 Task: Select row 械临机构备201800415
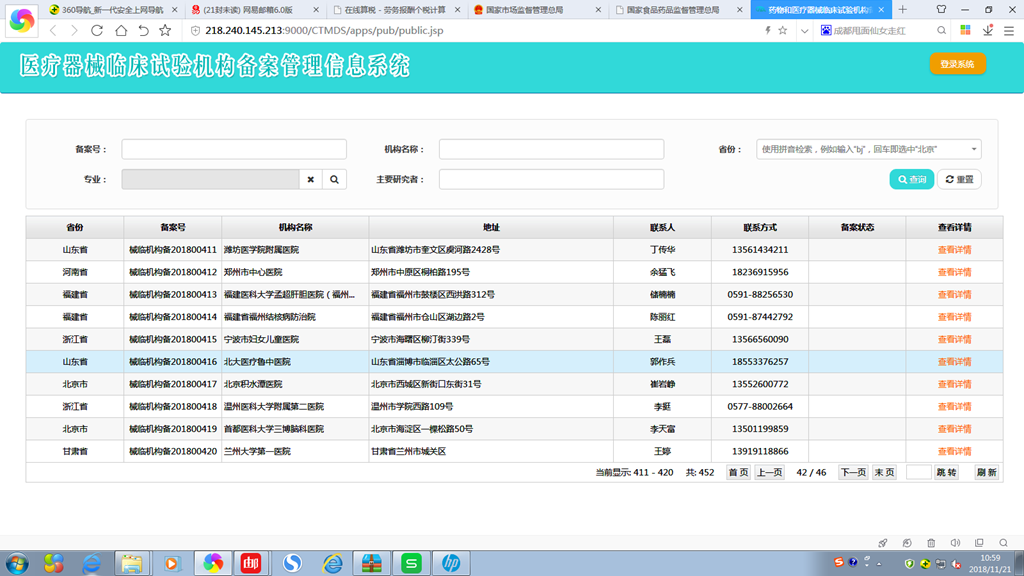point(515,340)
